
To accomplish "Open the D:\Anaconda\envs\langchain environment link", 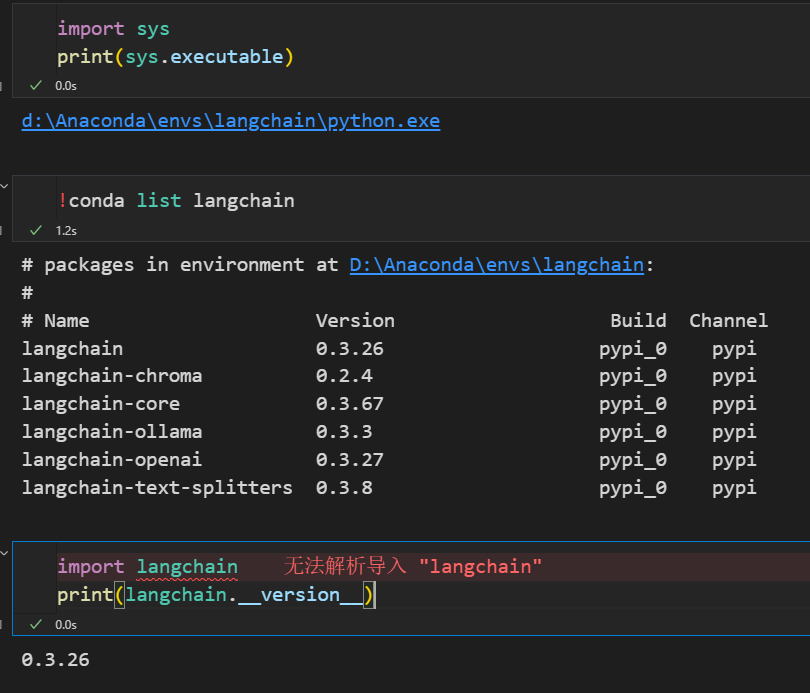I will tap(497, 265).
